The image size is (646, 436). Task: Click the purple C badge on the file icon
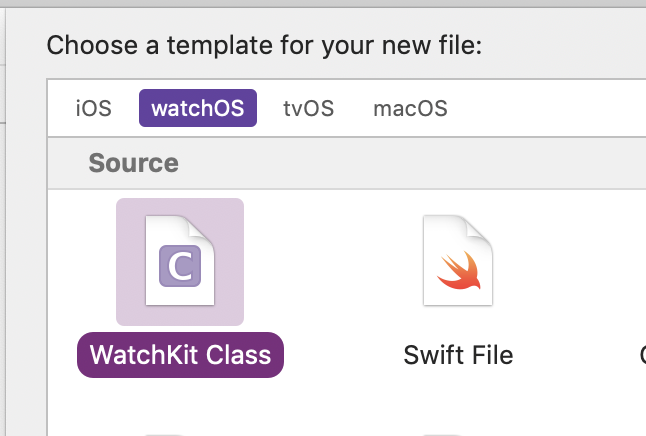pos(180,267)
